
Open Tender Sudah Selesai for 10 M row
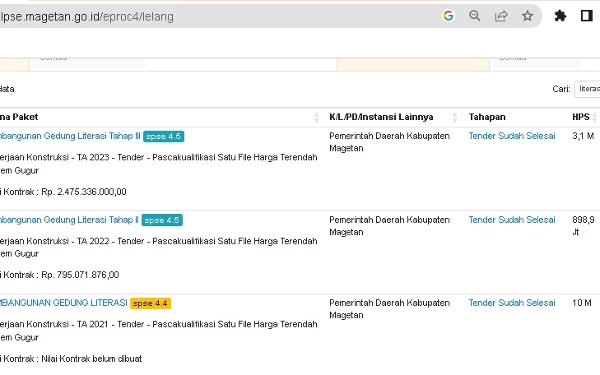[512, 303]
